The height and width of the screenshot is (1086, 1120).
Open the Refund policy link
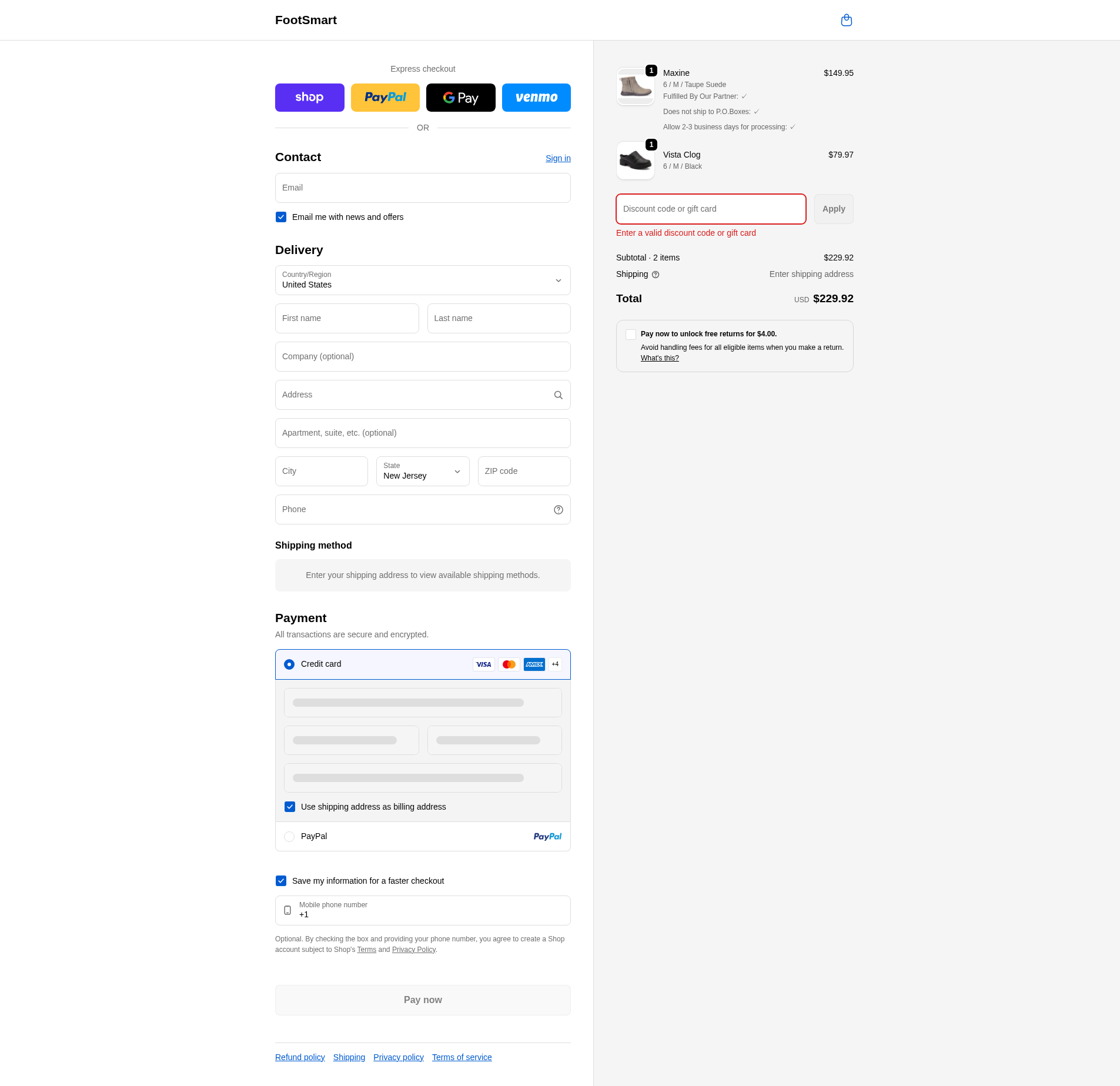300,1057
